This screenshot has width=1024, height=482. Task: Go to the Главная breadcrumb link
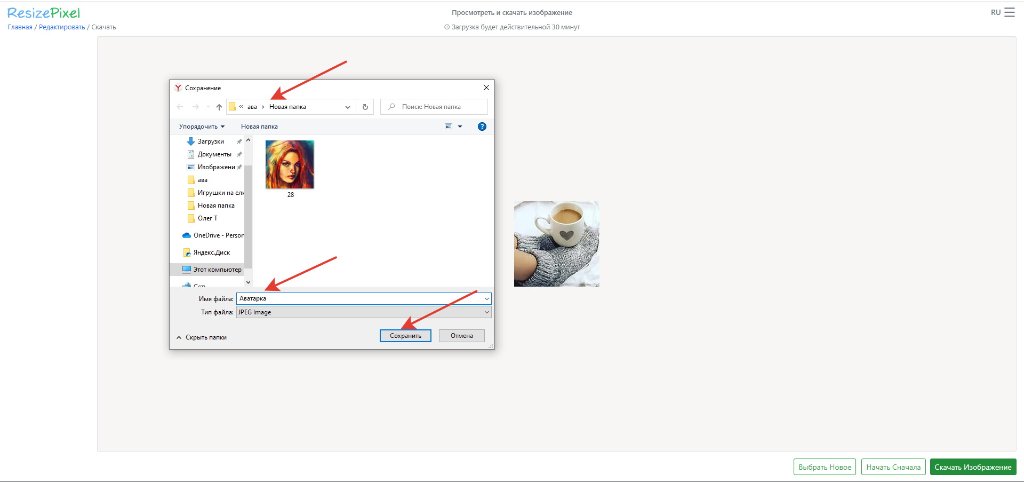pos(20,27)
